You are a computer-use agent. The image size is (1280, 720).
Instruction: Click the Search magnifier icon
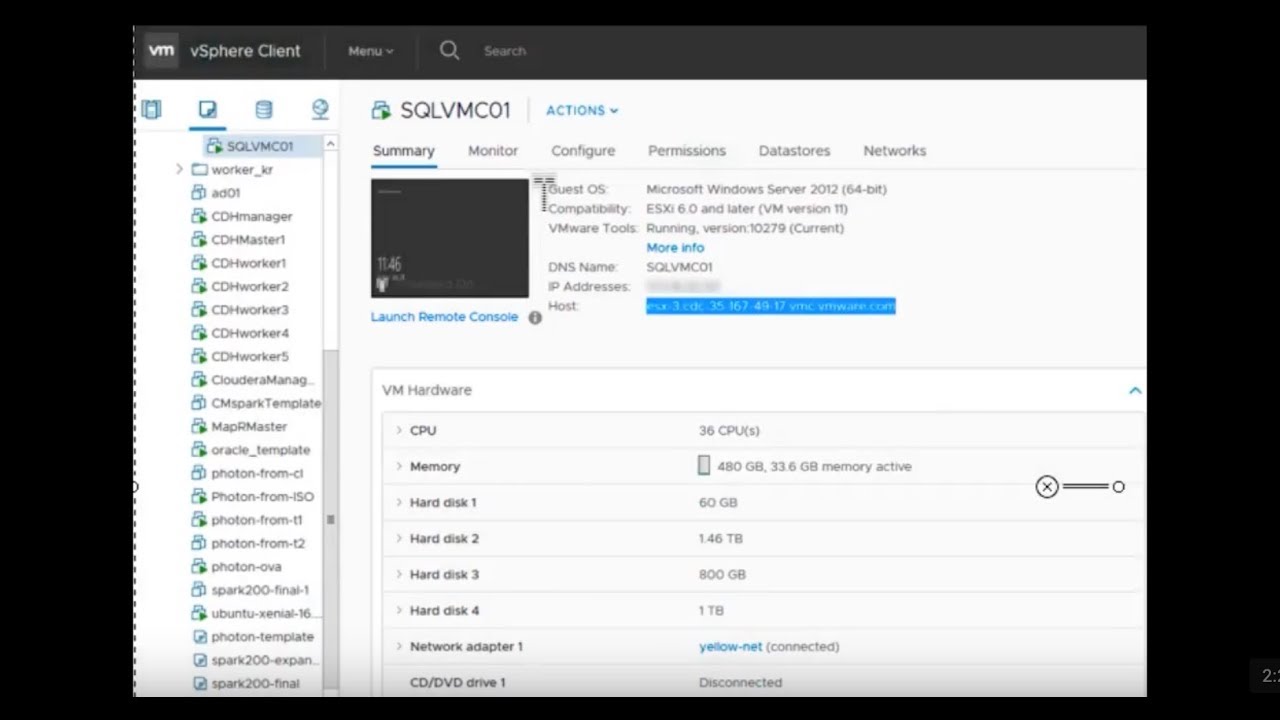pyautogui.click(x=449, y=50)
